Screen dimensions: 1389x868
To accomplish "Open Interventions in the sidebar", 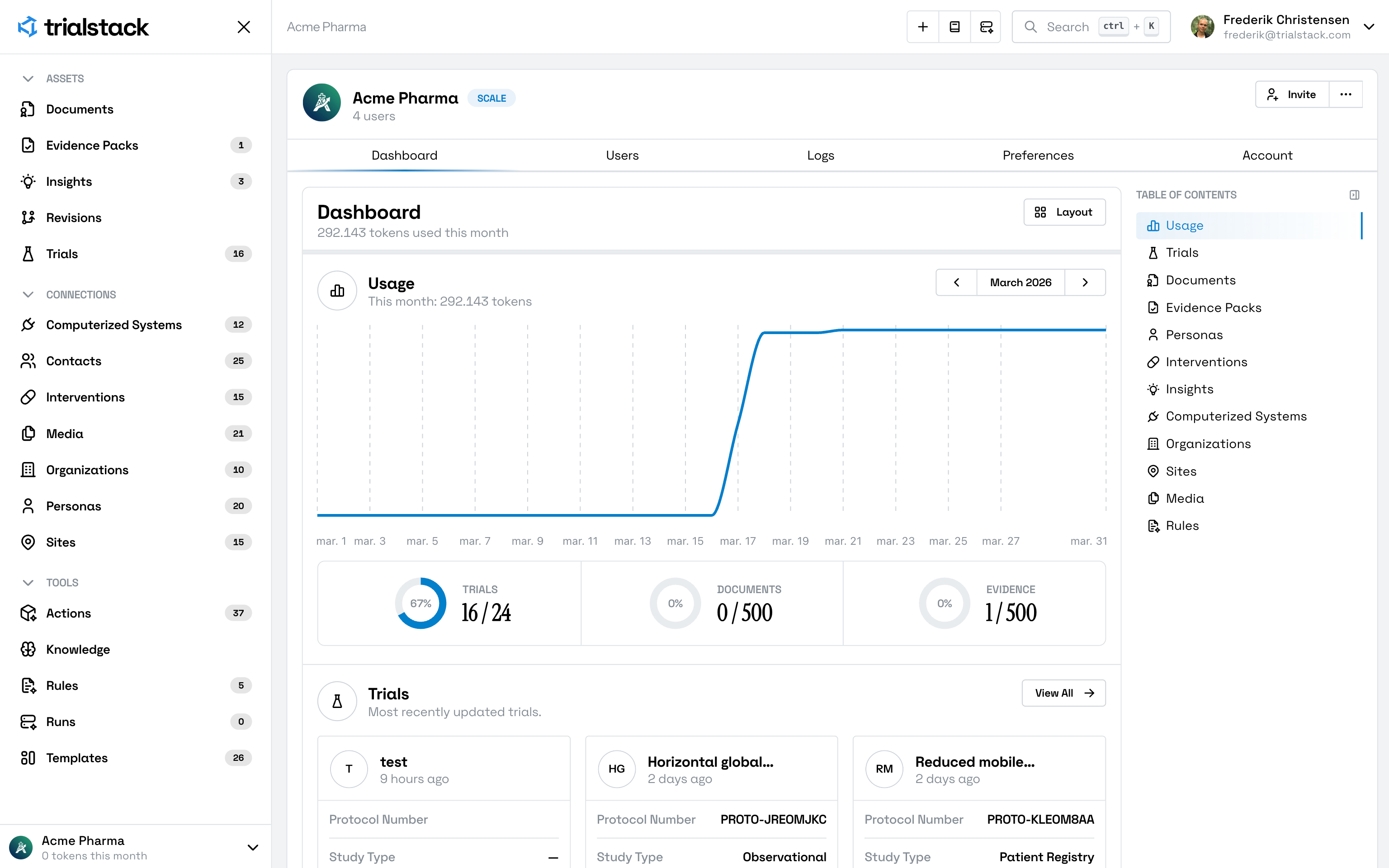I will click(x=136, y=397).
